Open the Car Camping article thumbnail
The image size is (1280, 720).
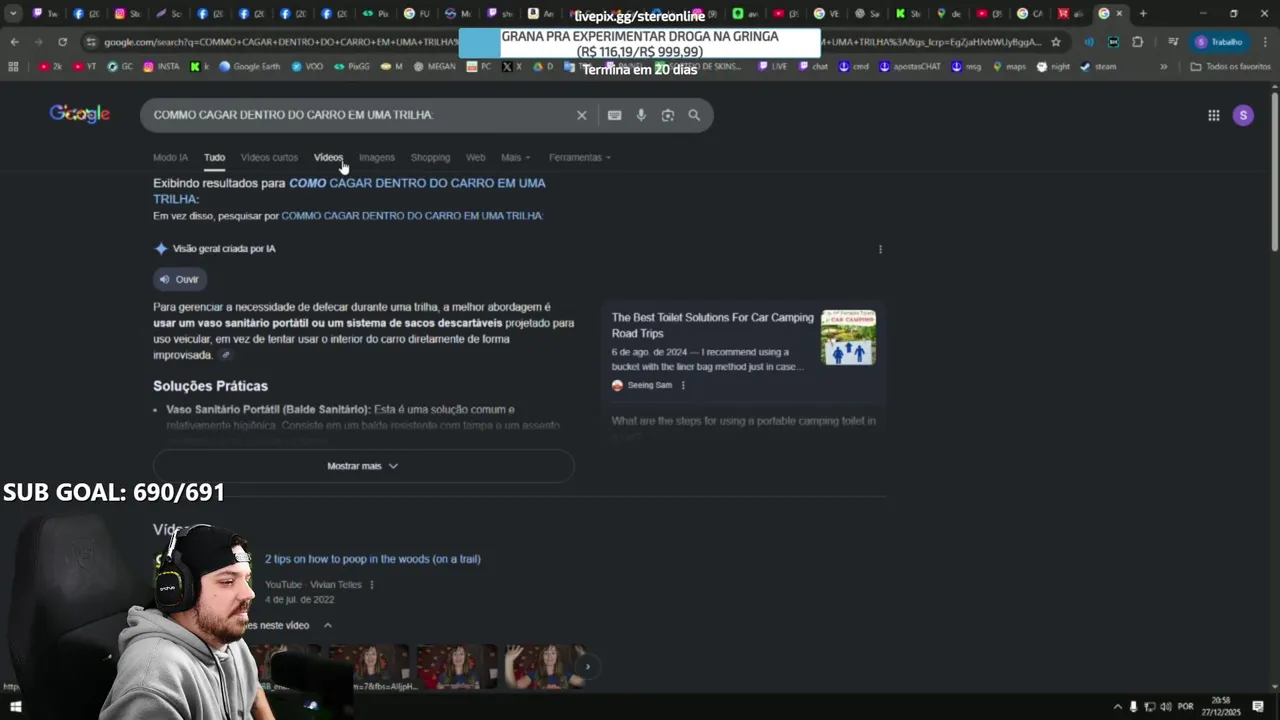click(848, 337)
